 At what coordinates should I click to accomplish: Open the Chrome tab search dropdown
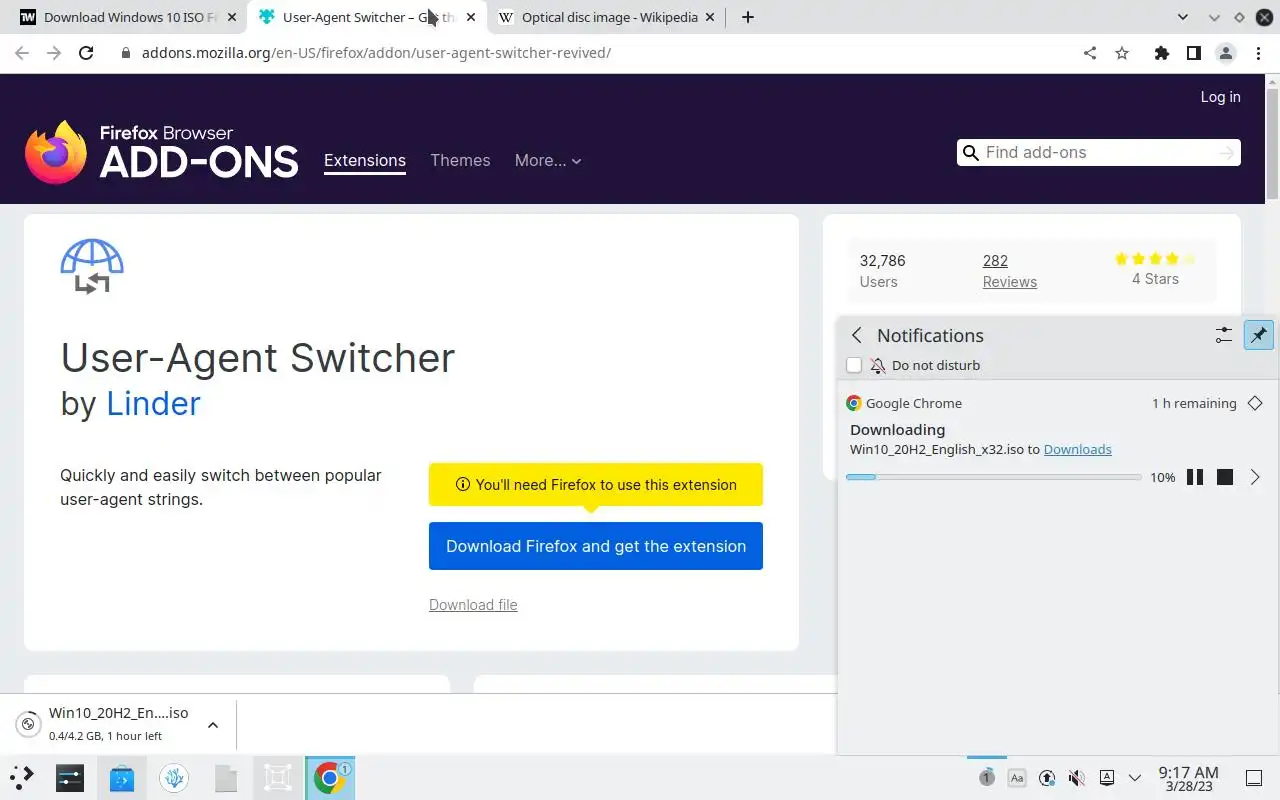[1183, 17]
